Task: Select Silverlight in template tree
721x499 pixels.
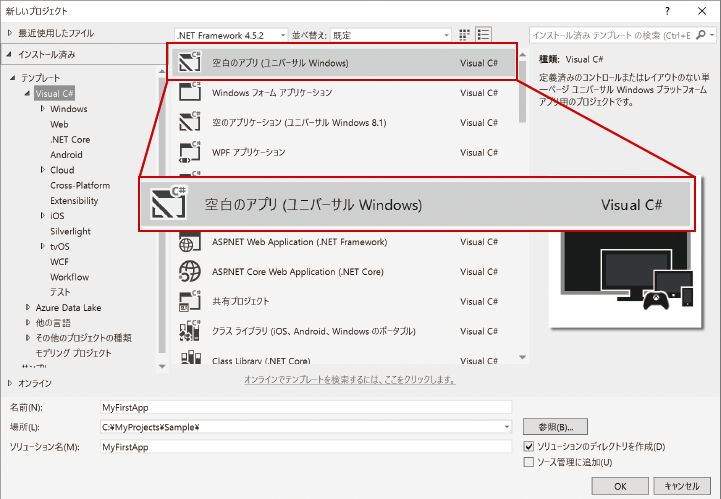Action: point(70,231)
